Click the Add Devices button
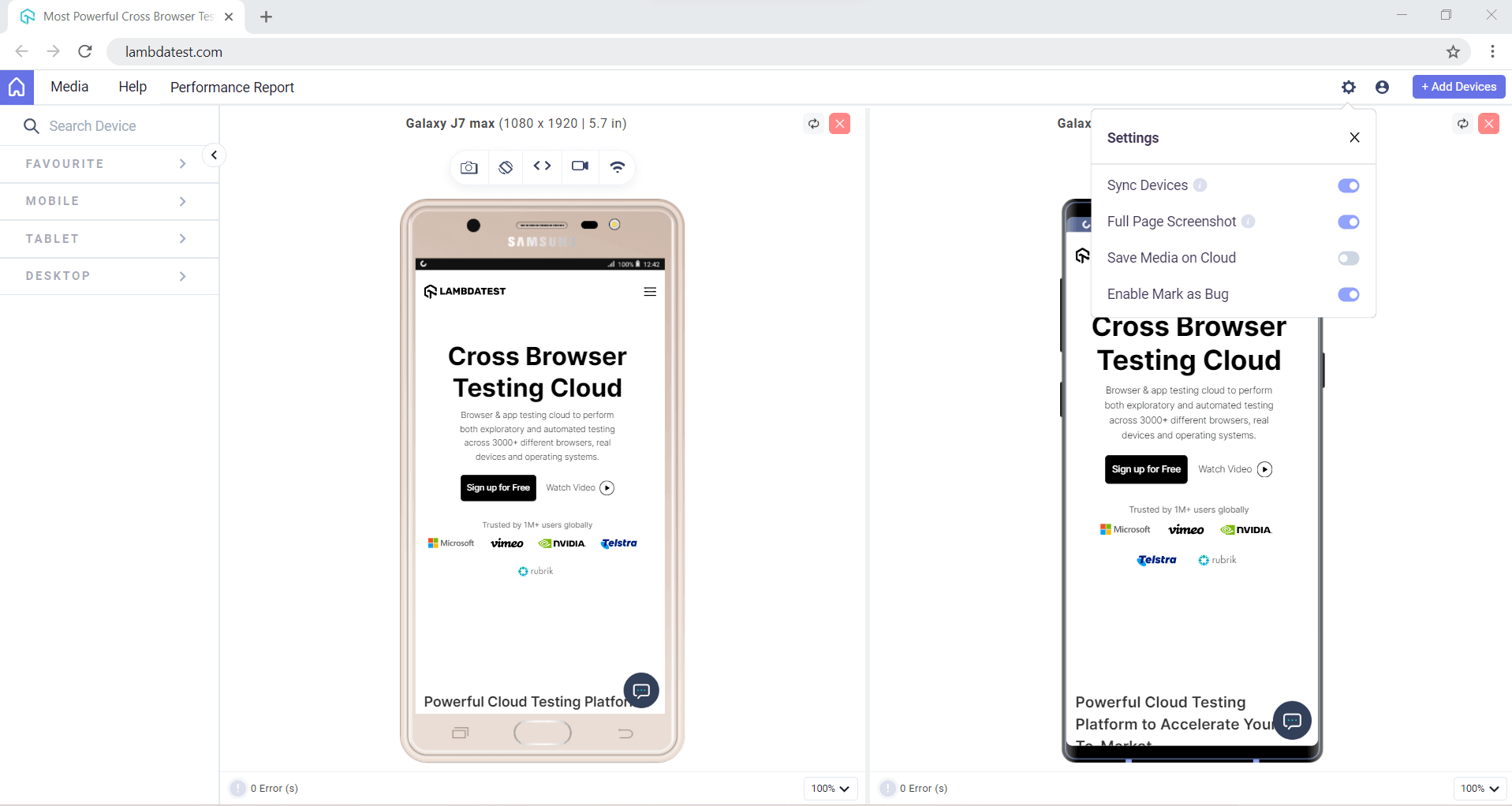 coord(1458,87)
